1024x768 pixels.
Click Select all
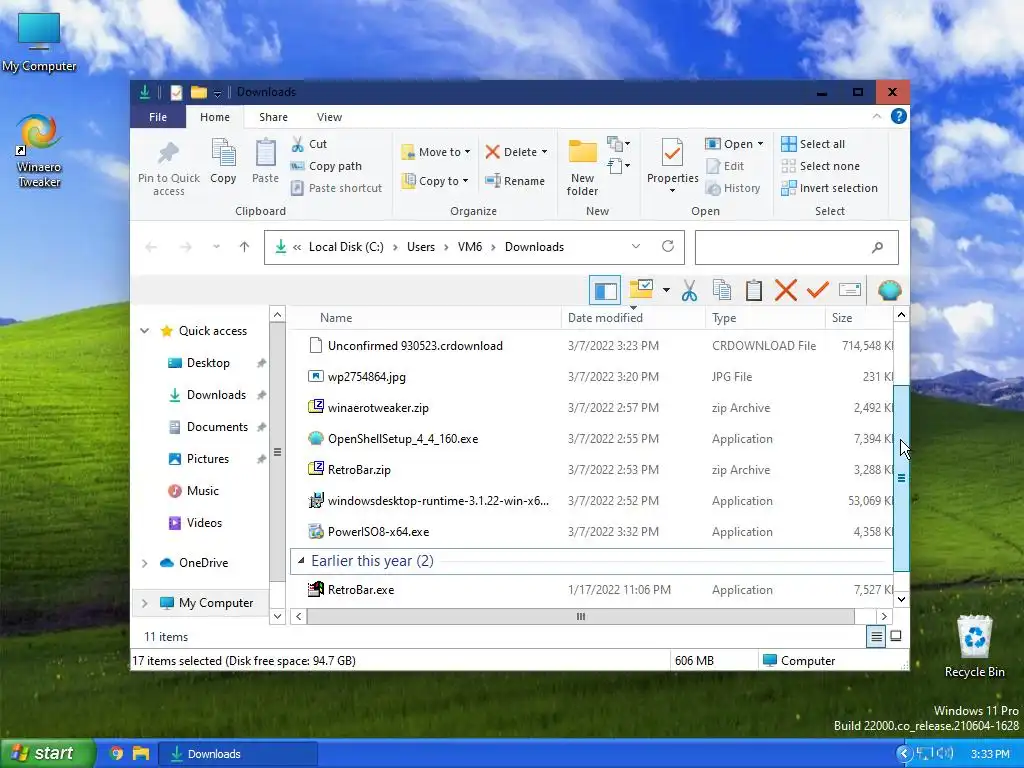click(813, 144)
